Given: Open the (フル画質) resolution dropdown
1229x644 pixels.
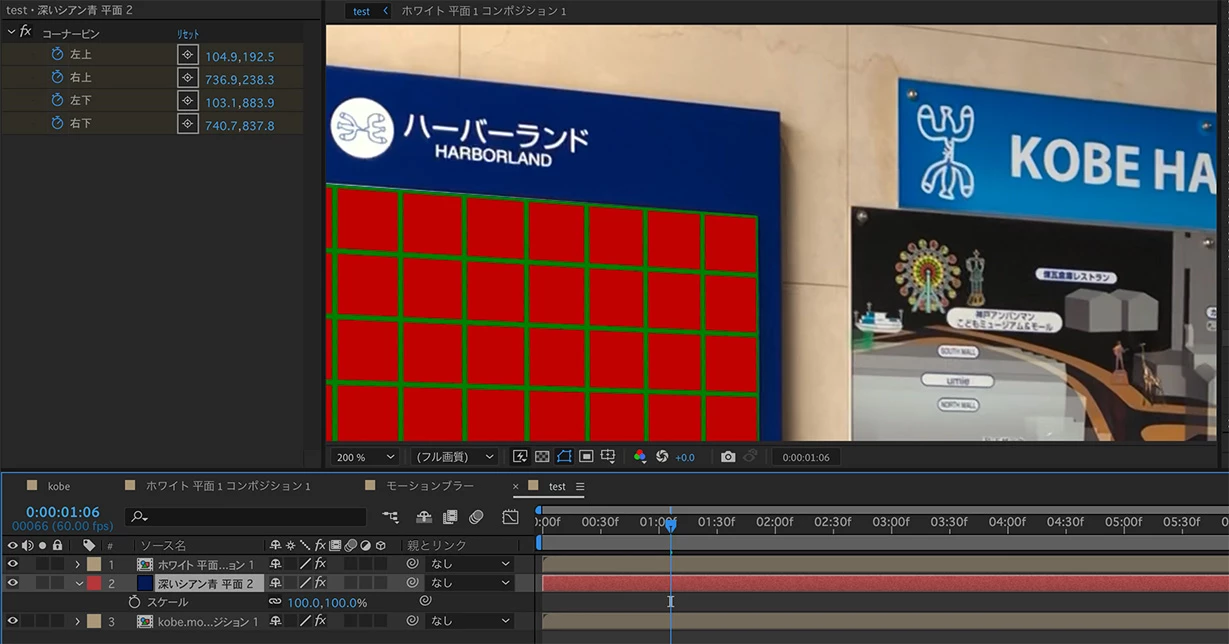Looking at the screenshot, I should pyautogui.click(x=455, y=457).
